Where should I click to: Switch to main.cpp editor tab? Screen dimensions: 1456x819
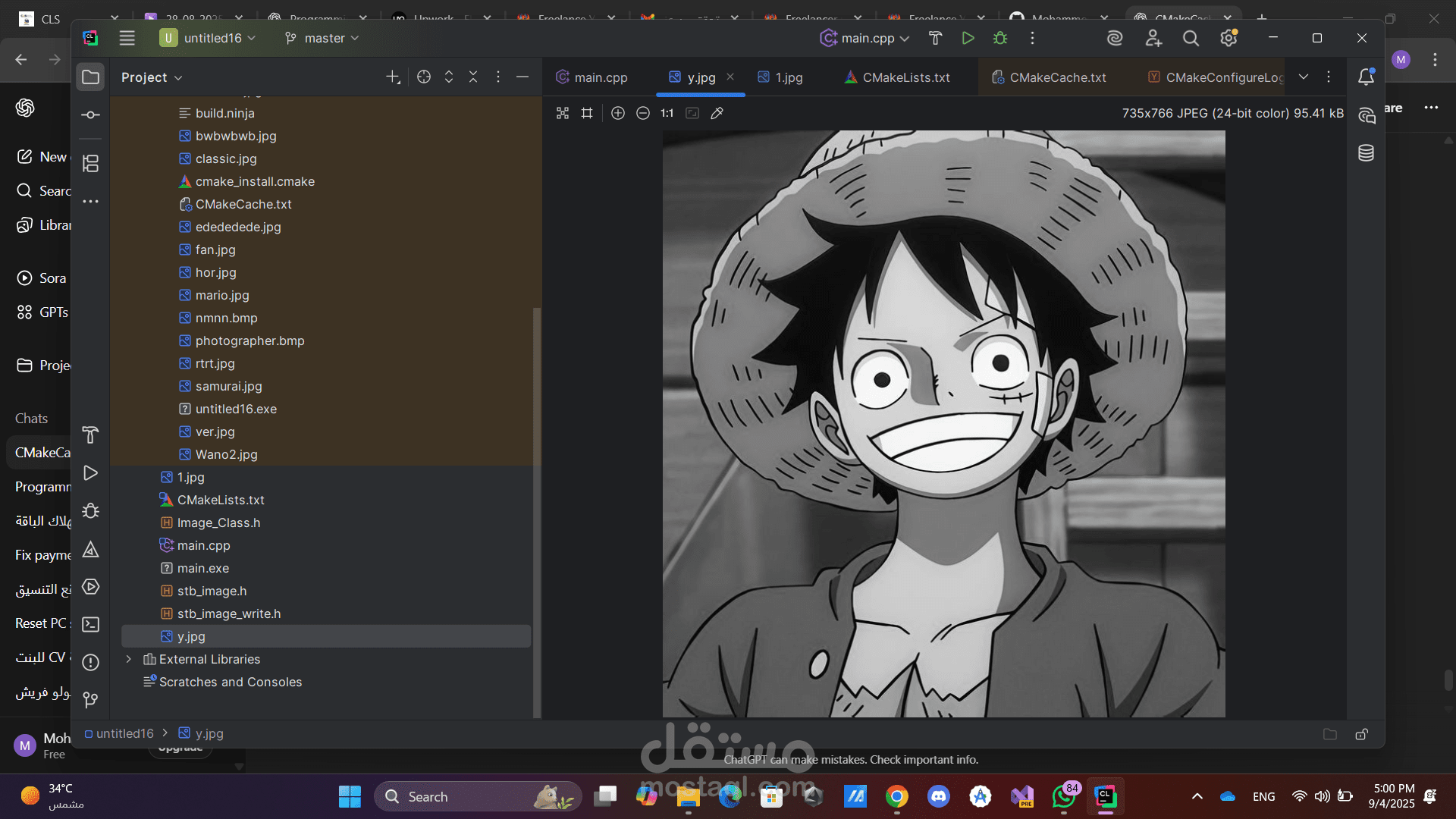pos(591,77)
